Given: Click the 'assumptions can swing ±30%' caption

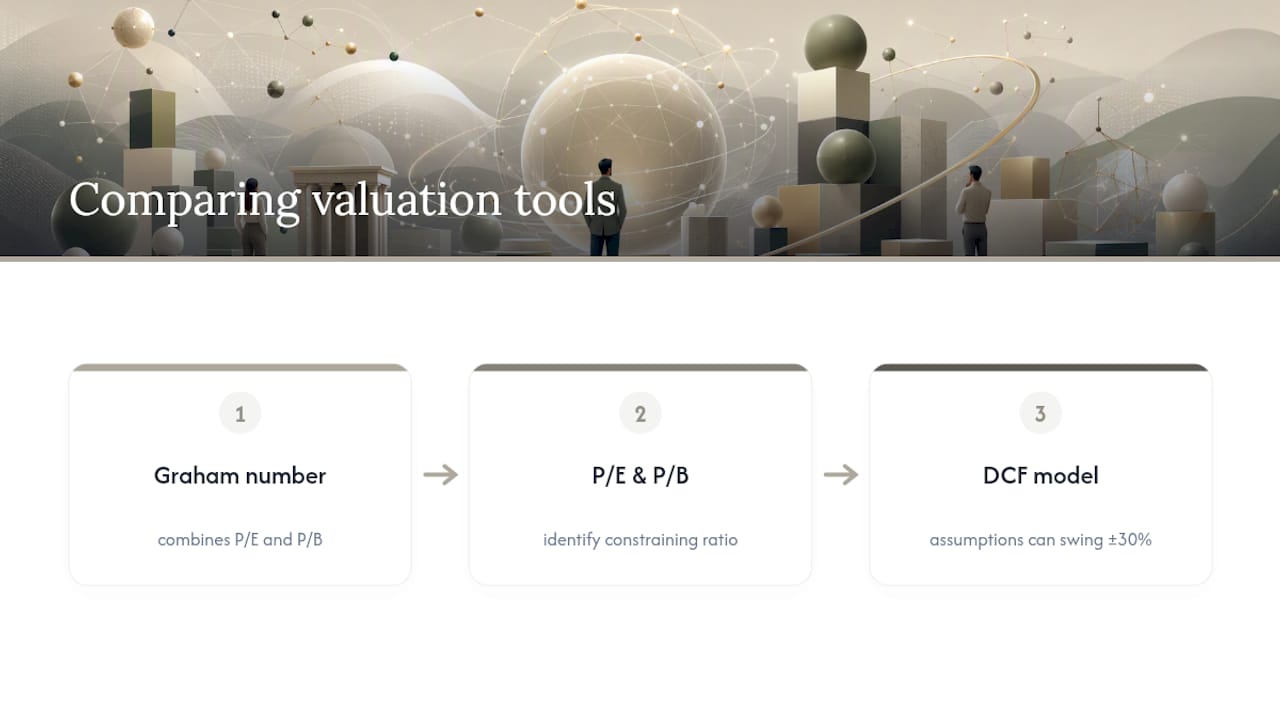Looking at the screenshot, I should 1040,540.
